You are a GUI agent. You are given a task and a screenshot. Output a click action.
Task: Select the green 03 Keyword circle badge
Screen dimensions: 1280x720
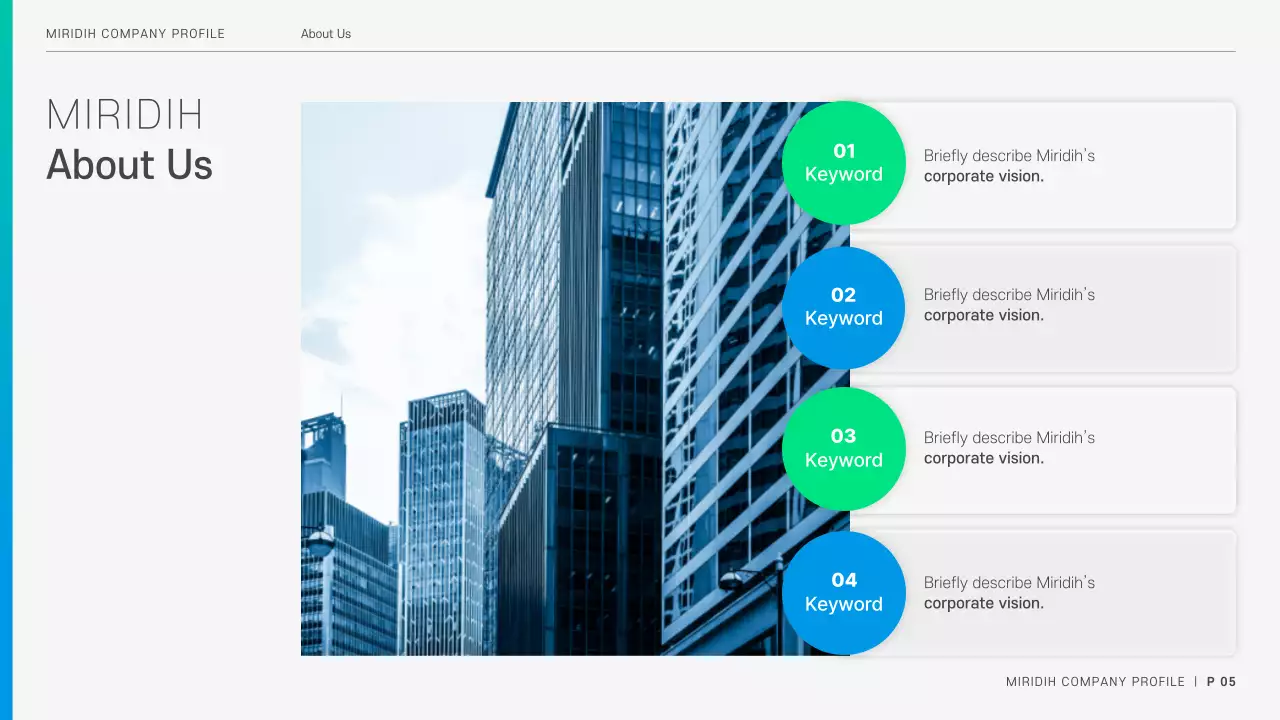click(844, 448)
